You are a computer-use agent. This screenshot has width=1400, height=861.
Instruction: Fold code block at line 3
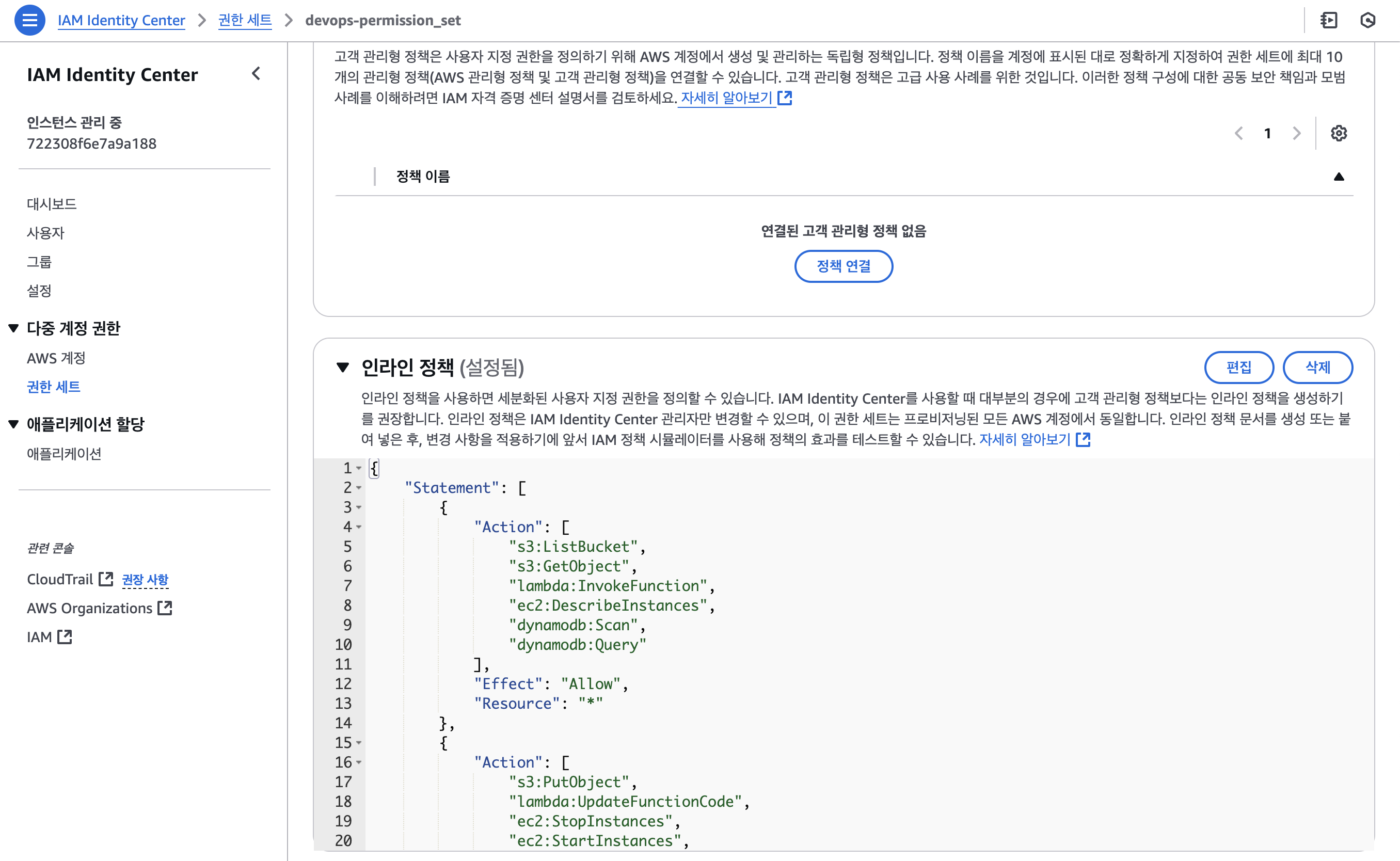tap(359, 507)
